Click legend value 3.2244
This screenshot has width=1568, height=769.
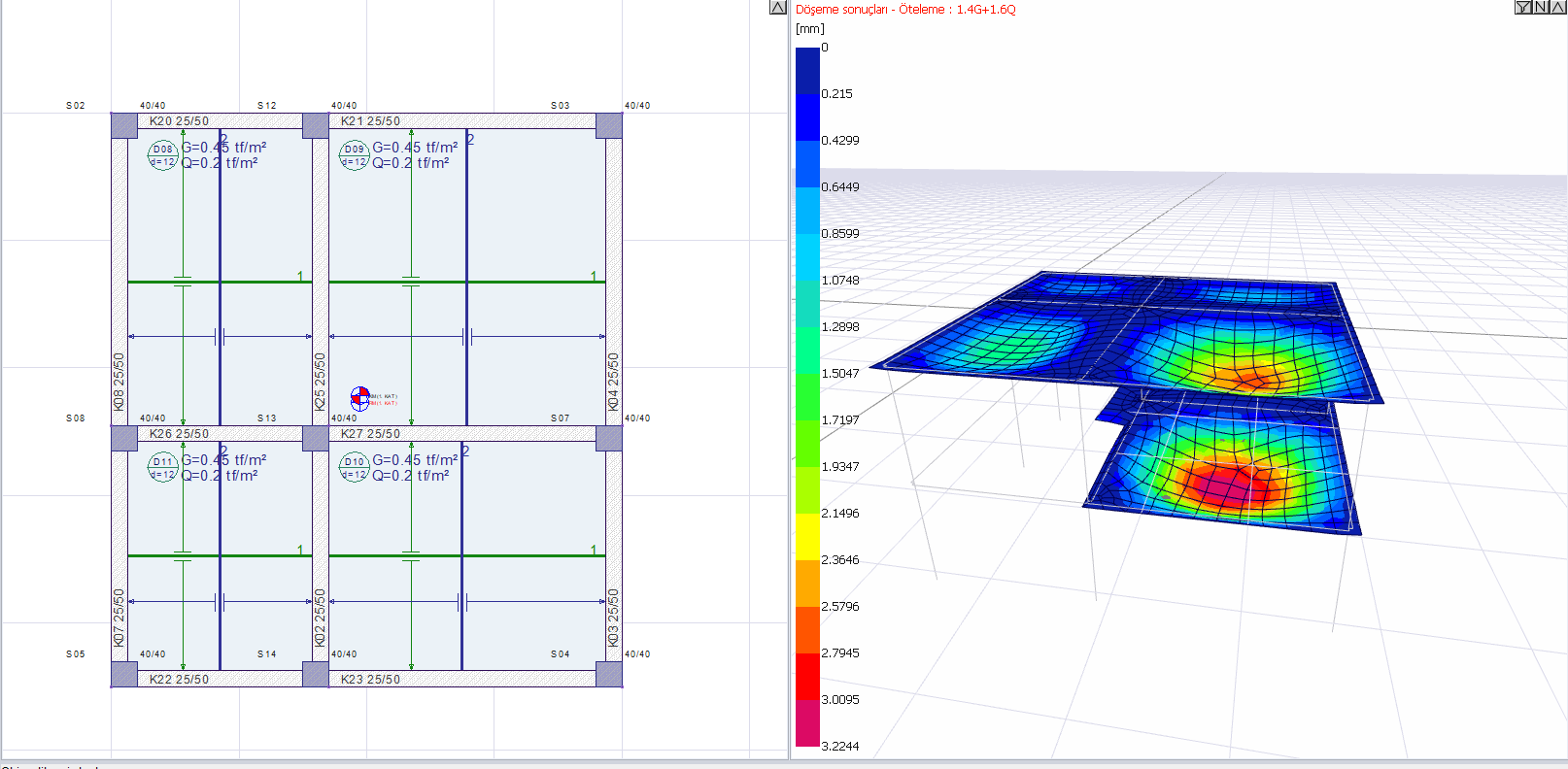840,746
